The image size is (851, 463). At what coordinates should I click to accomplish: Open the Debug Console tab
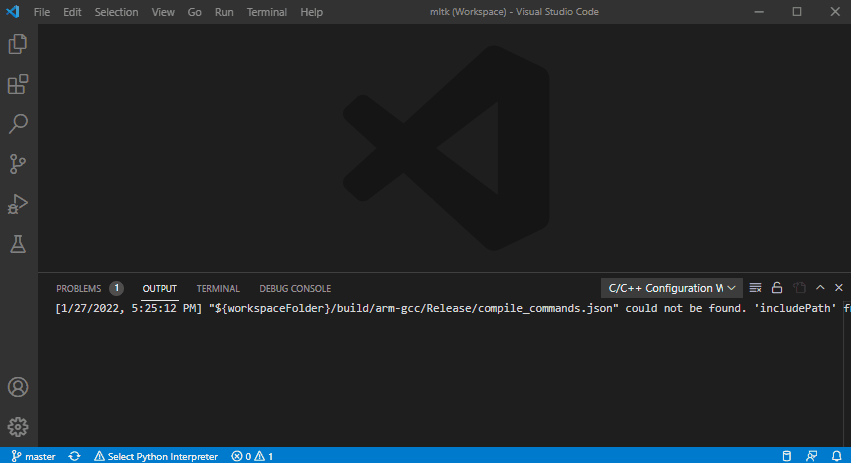(x=295, y=289)
